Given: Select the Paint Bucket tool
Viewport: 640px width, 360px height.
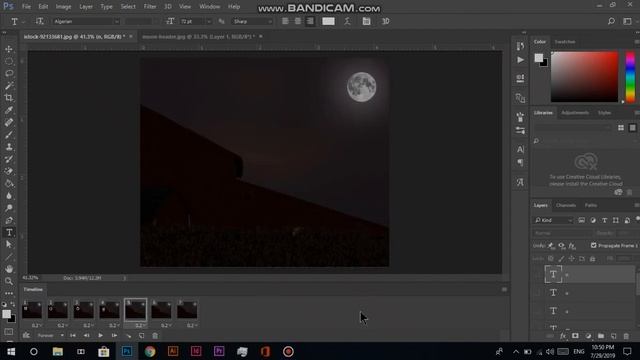Looking at the screenshot, I should point(9,184).
